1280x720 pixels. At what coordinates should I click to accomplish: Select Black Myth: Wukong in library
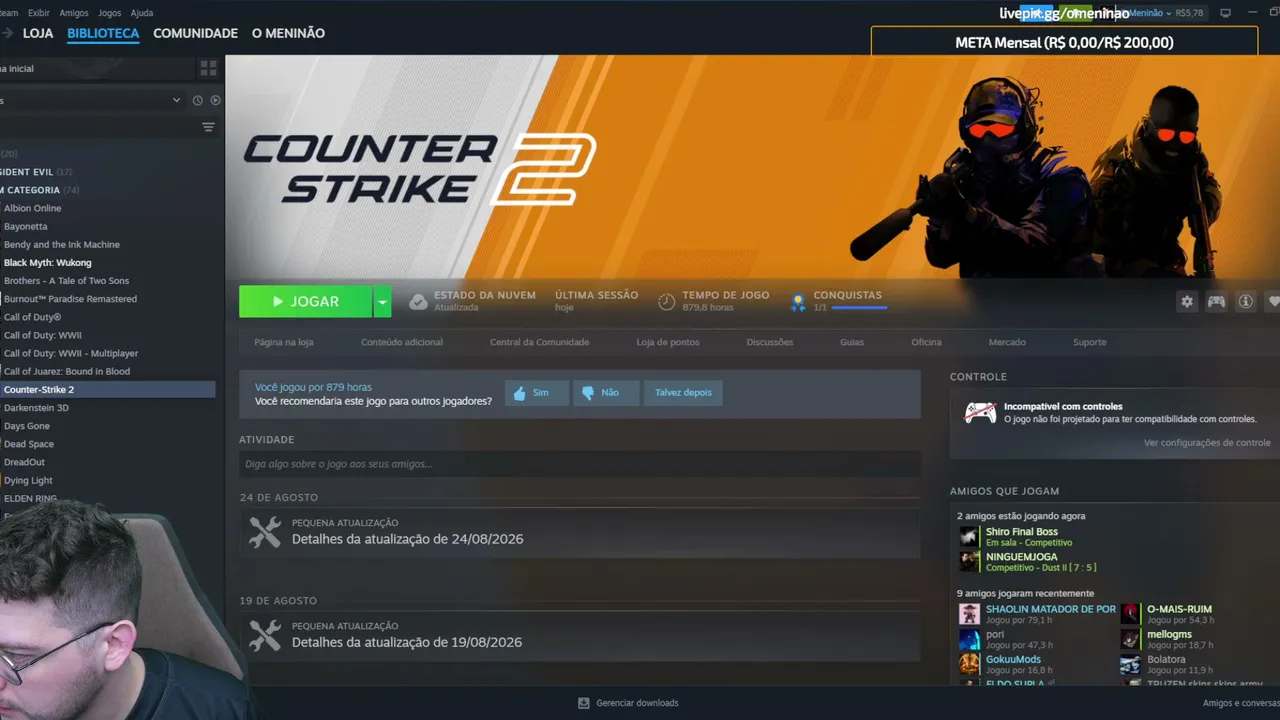pyautogui.click(x=48, y=263)
